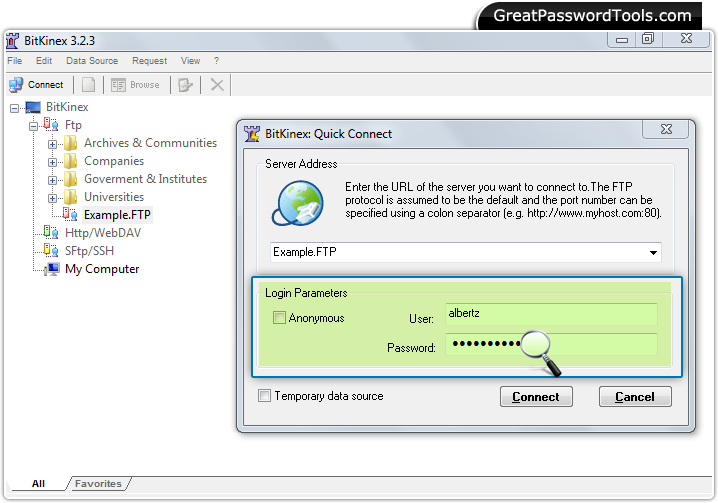
Task: Select Example.FTP in the tree
Action: tap(117, 215)
